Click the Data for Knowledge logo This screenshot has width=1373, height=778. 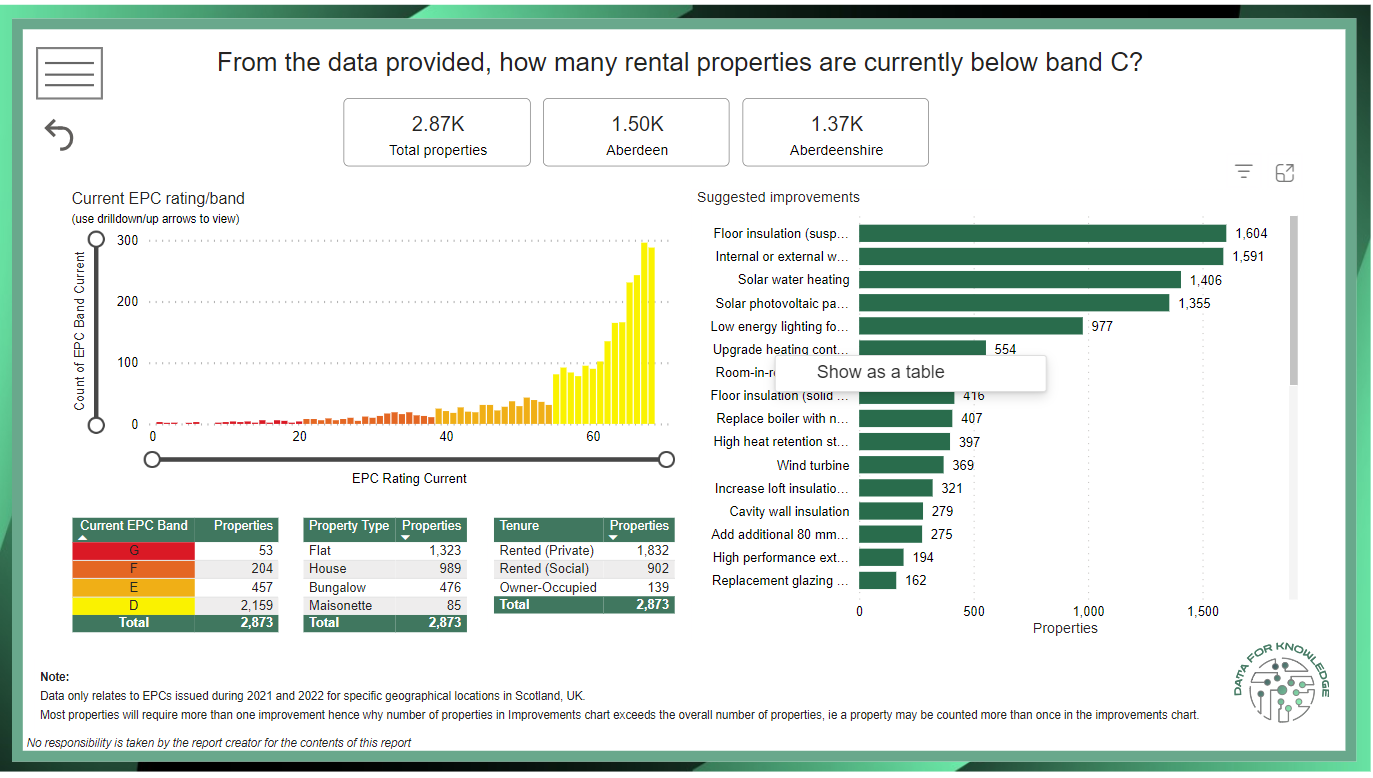1281,687
